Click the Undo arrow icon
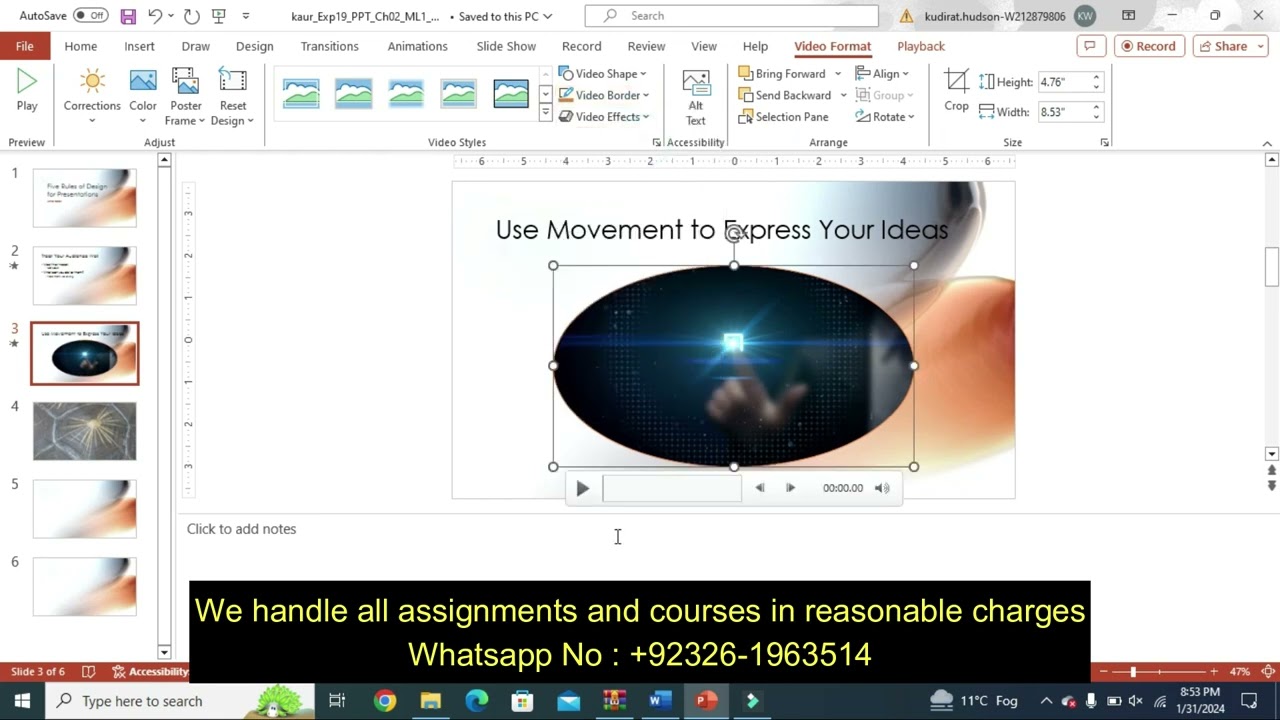 (x=155, y=16)
